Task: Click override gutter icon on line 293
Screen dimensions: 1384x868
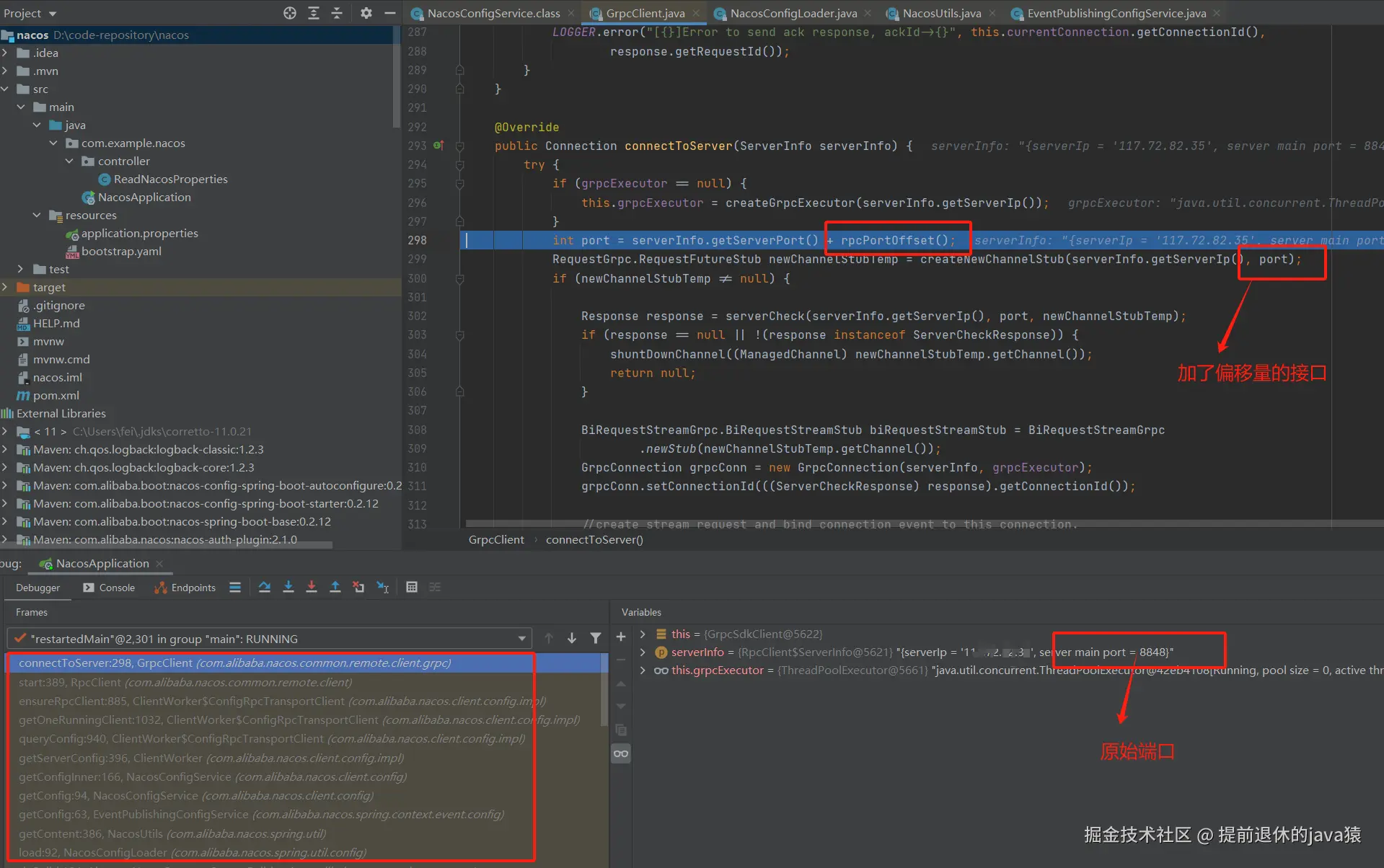Action: tap(438, 146)
